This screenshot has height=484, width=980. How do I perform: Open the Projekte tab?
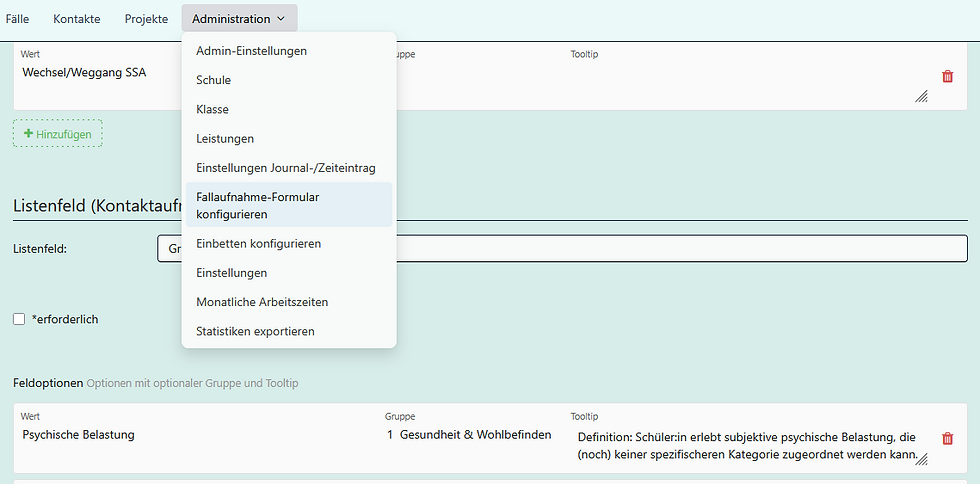point(146,19)
